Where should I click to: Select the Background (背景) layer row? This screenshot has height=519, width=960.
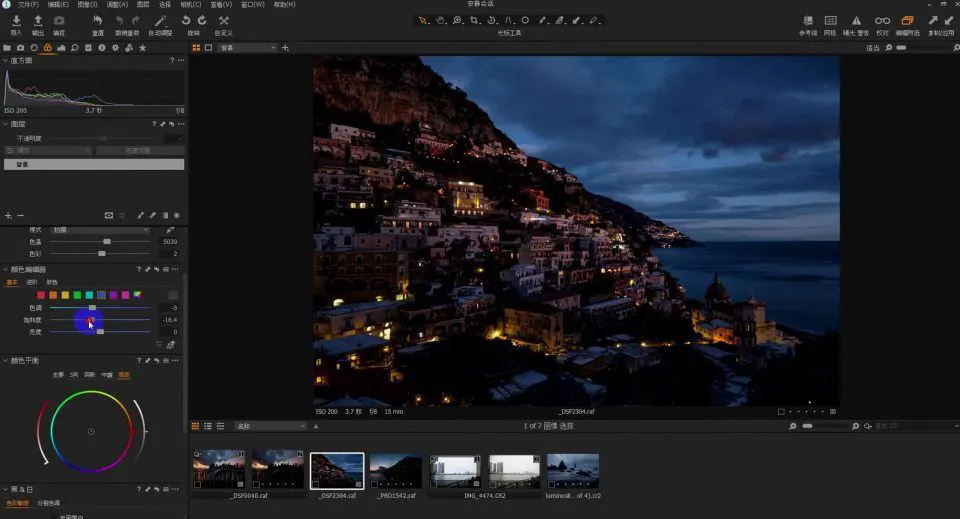[94, 165]
